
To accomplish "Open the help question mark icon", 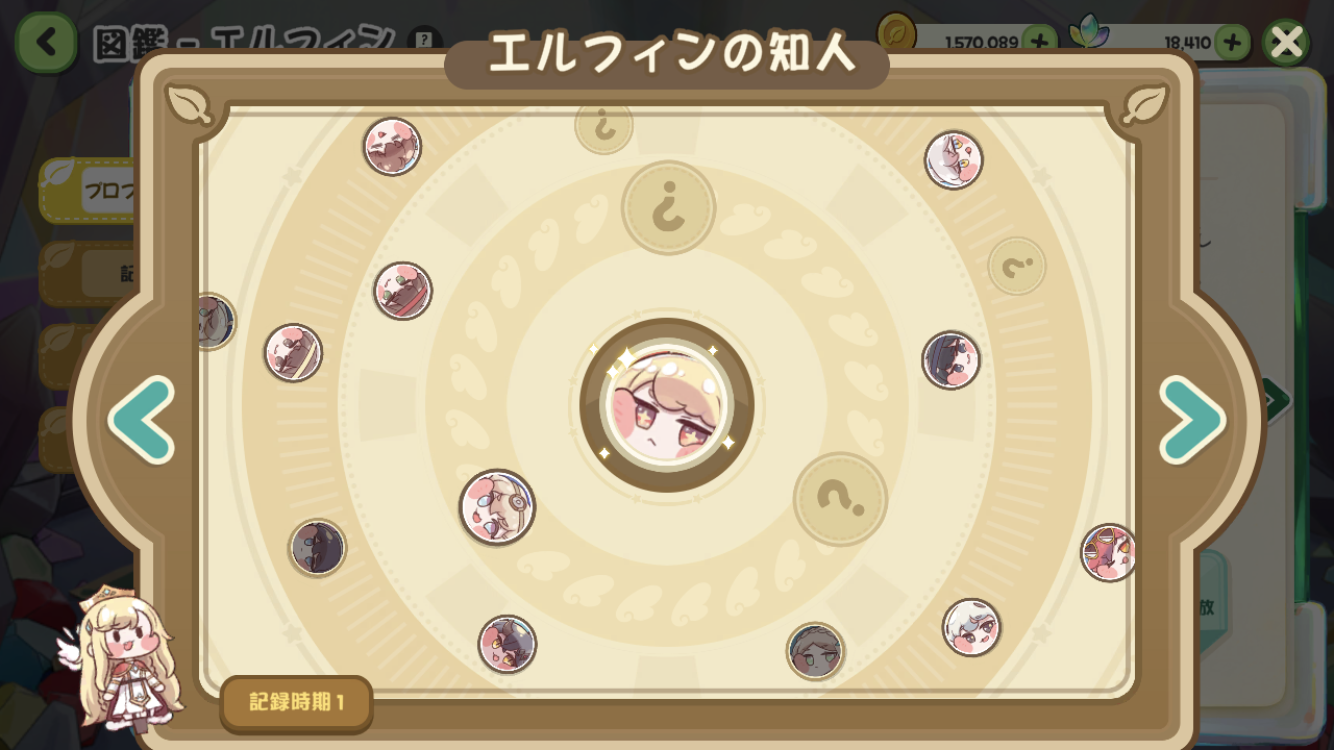I will (425, 40).
